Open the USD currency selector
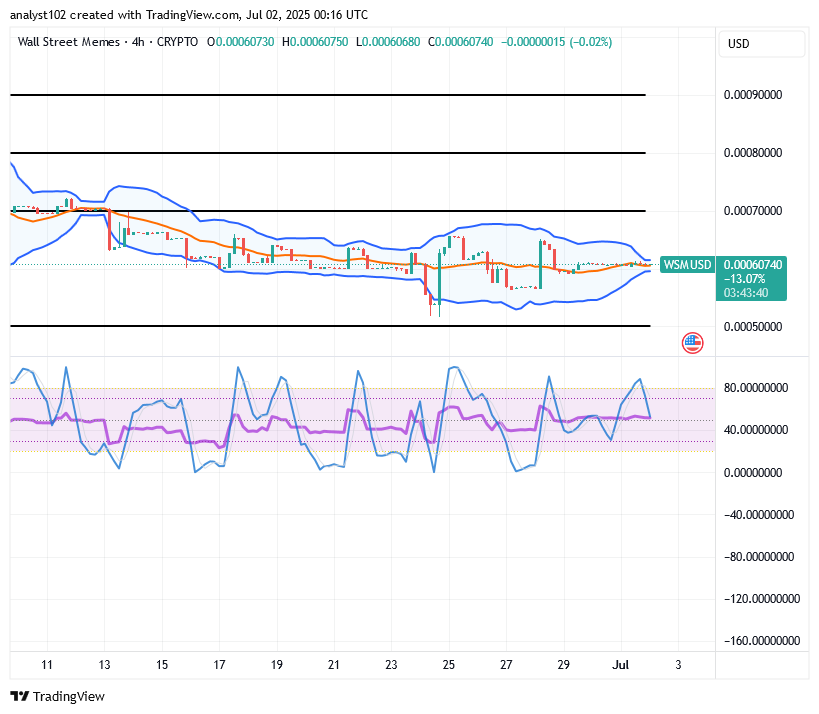Screen dimensions: 819x714 pos(761,44)
